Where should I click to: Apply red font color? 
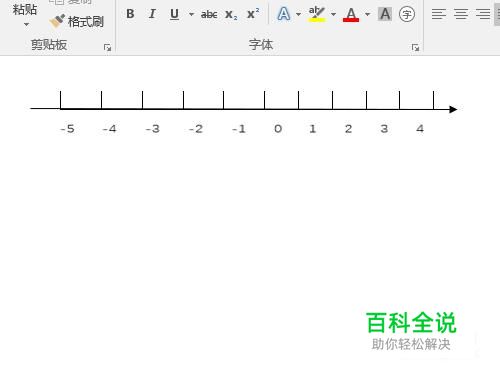[351, 15]
